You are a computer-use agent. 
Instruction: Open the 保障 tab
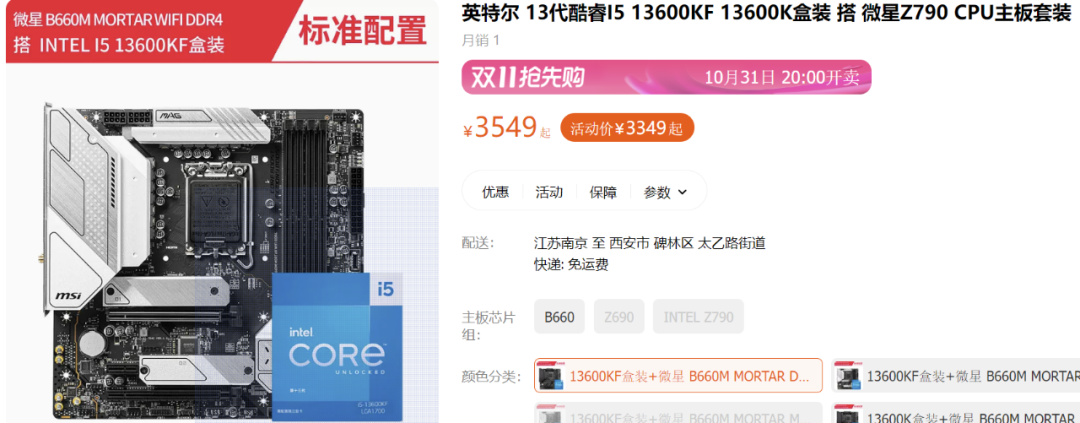[x=603, y=192]
